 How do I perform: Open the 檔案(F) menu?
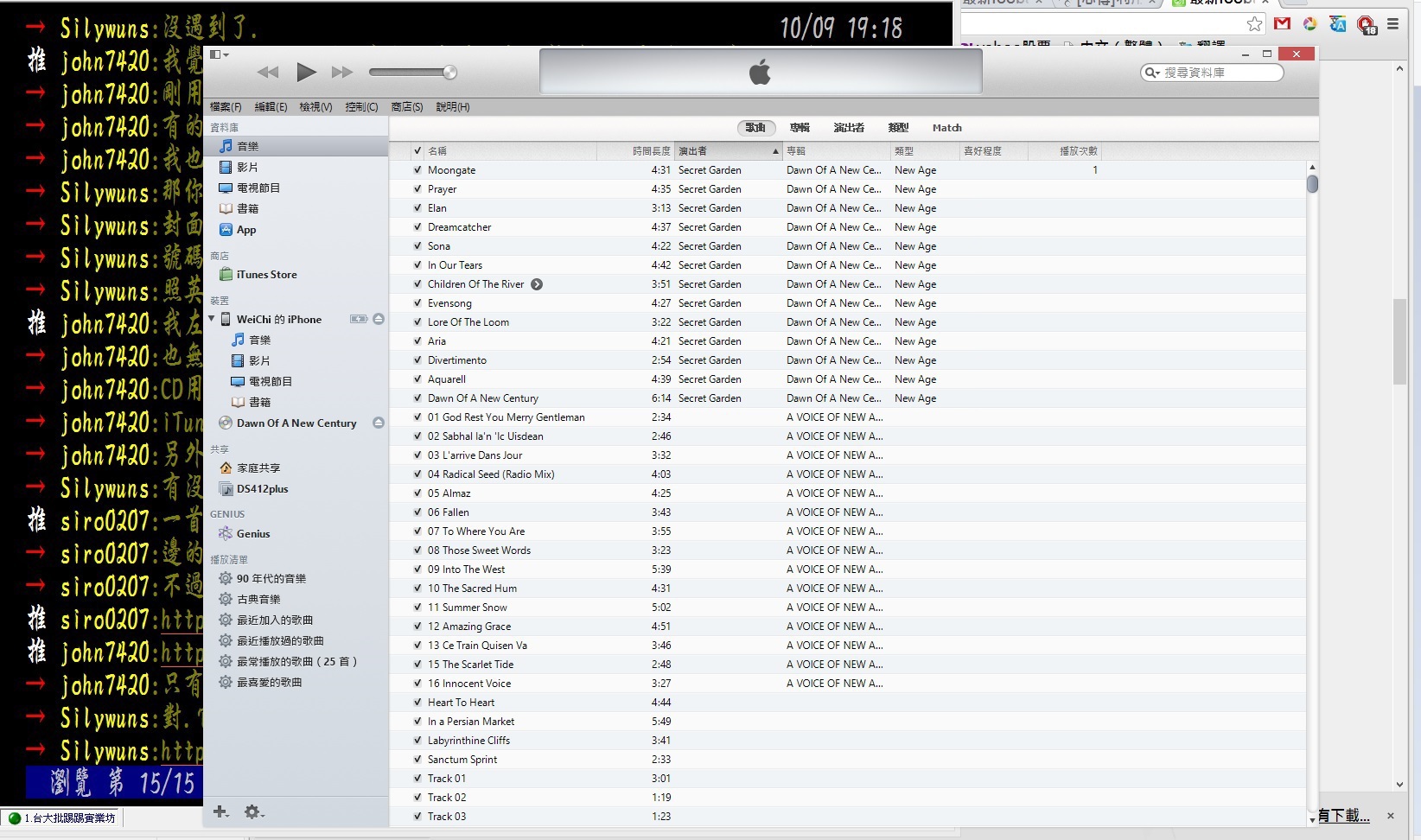[x=226, y=107]
